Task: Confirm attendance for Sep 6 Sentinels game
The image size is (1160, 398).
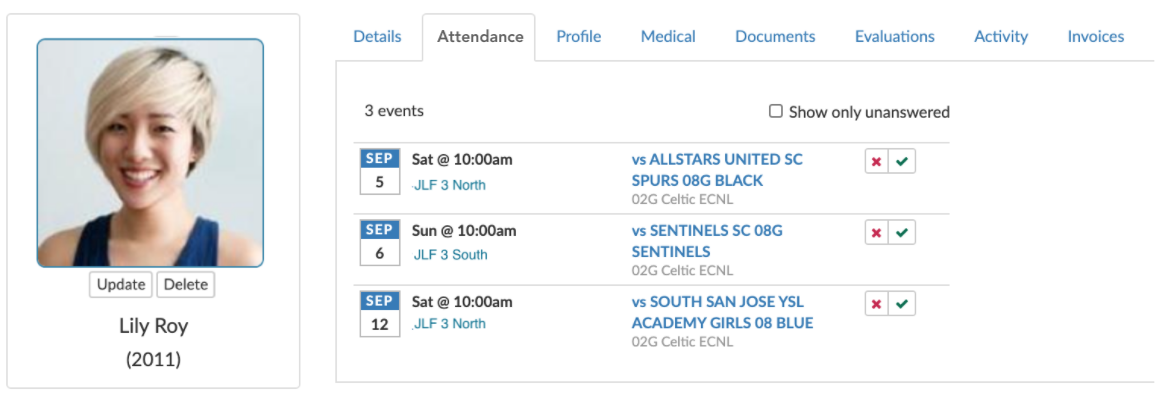Action: pos(902,232)
